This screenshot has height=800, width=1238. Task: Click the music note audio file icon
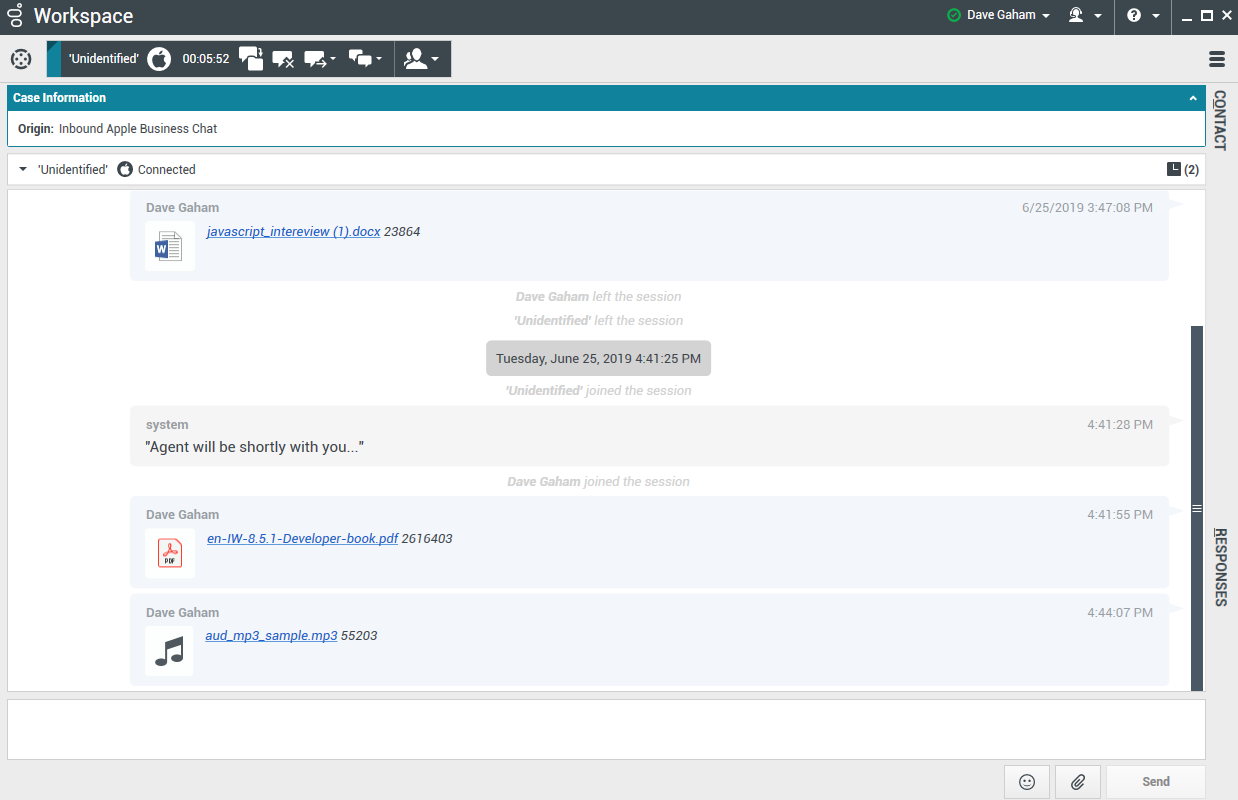pos(169,650)
